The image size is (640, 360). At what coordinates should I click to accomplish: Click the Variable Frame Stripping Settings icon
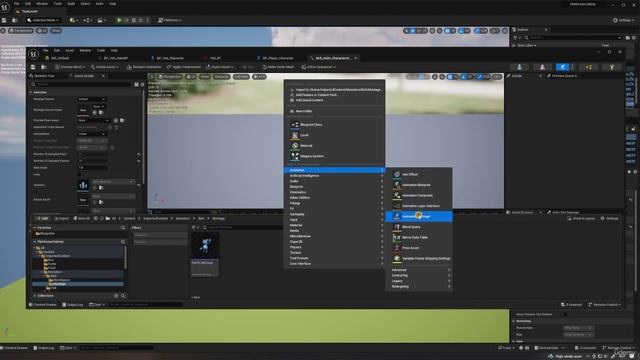click(x=397, y=258)
